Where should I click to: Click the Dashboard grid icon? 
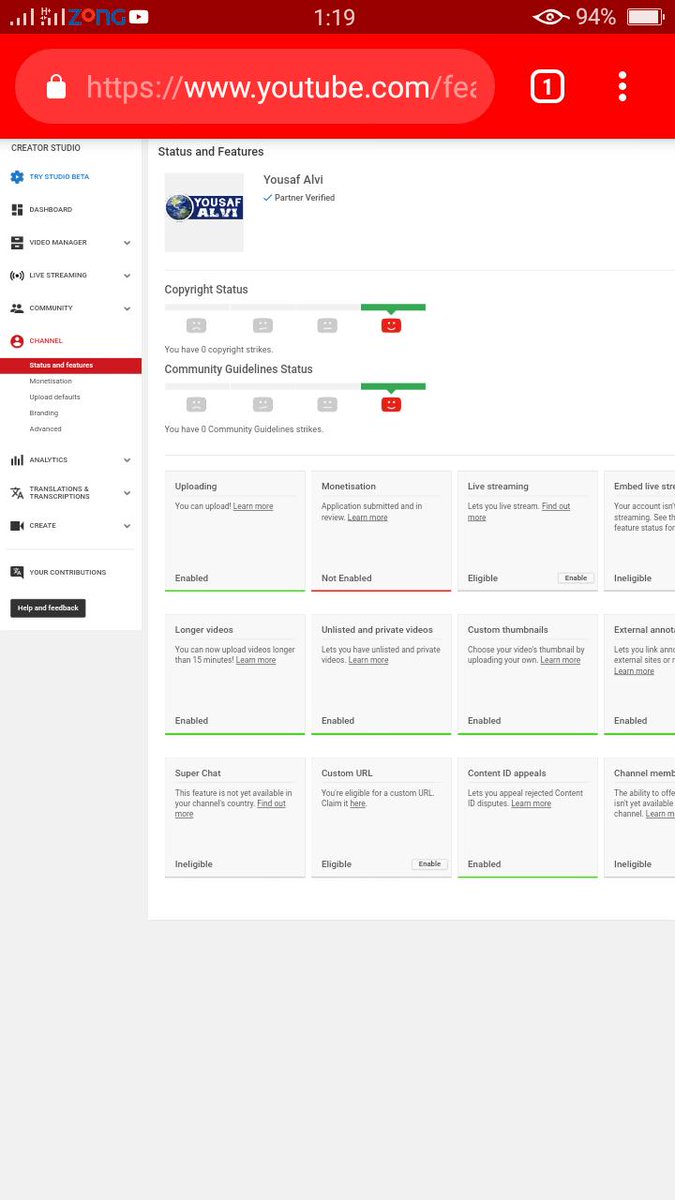coord(17,210)
